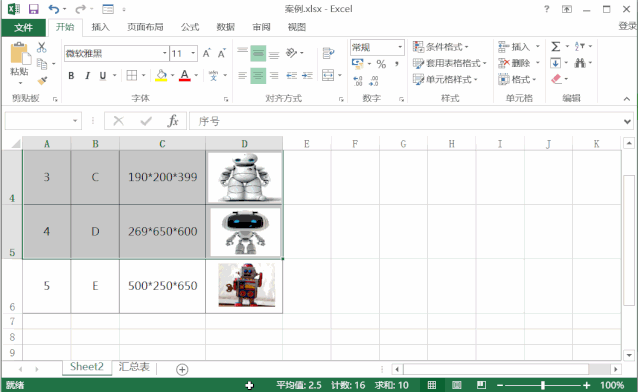This screenshot has width=638, height=392.
Task: Toggle top vertical alignment
Action: (242, 50)
